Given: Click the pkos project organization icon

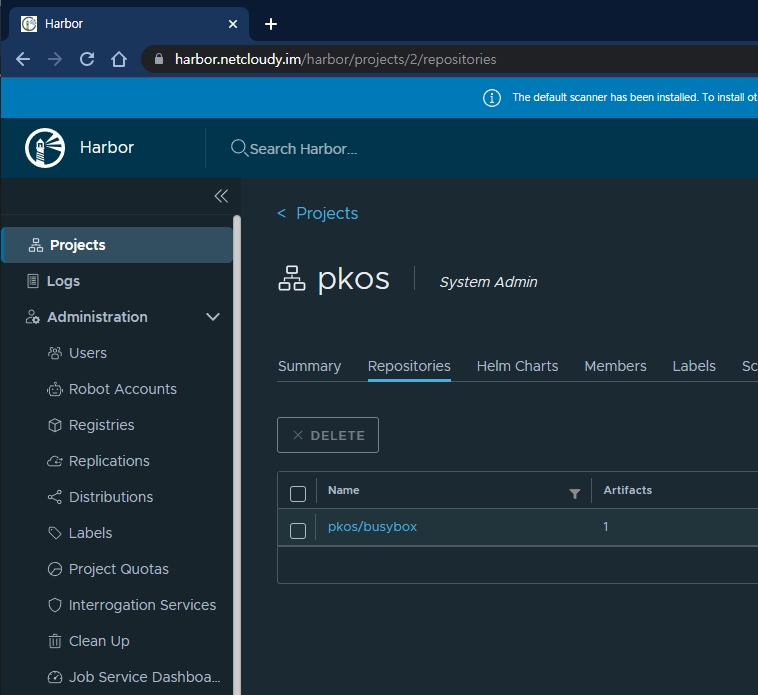Looking at the screenshot, I should pyautogui.click(x=292, y=278).
